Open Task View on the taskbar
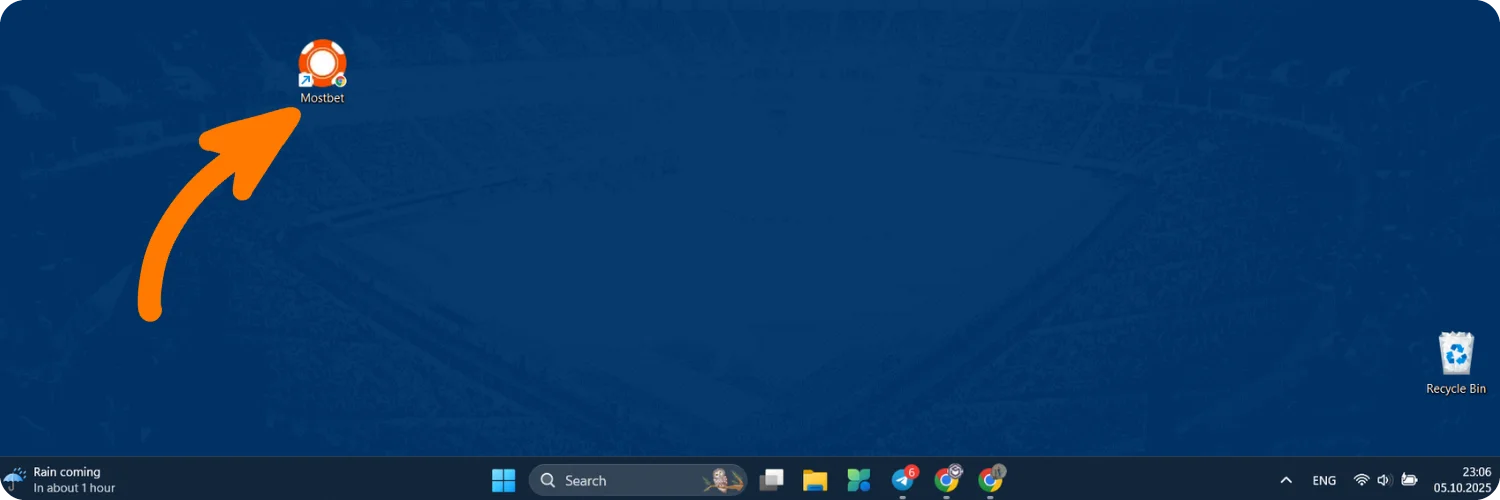Screen dimensions: 1500x500 (771, 481)
